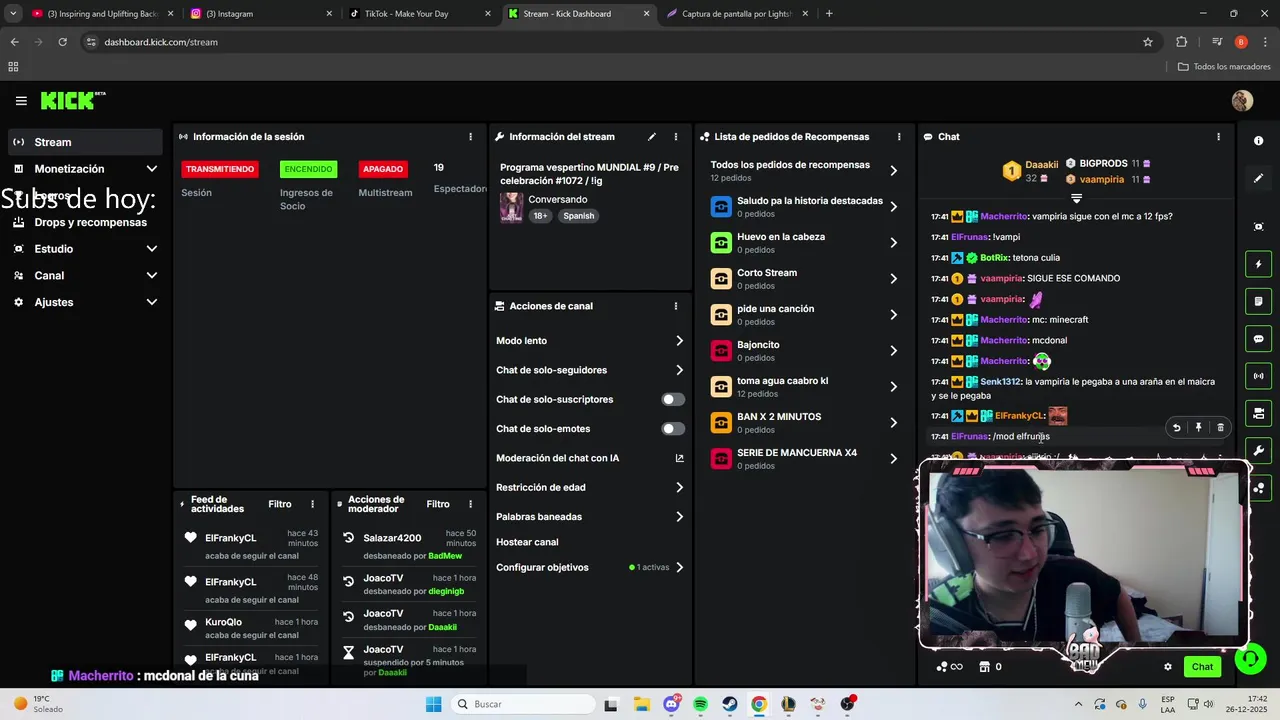Open Chat de solo-seguidores settings
Viewport: 1280px width, 720px height.
point(590,370)
